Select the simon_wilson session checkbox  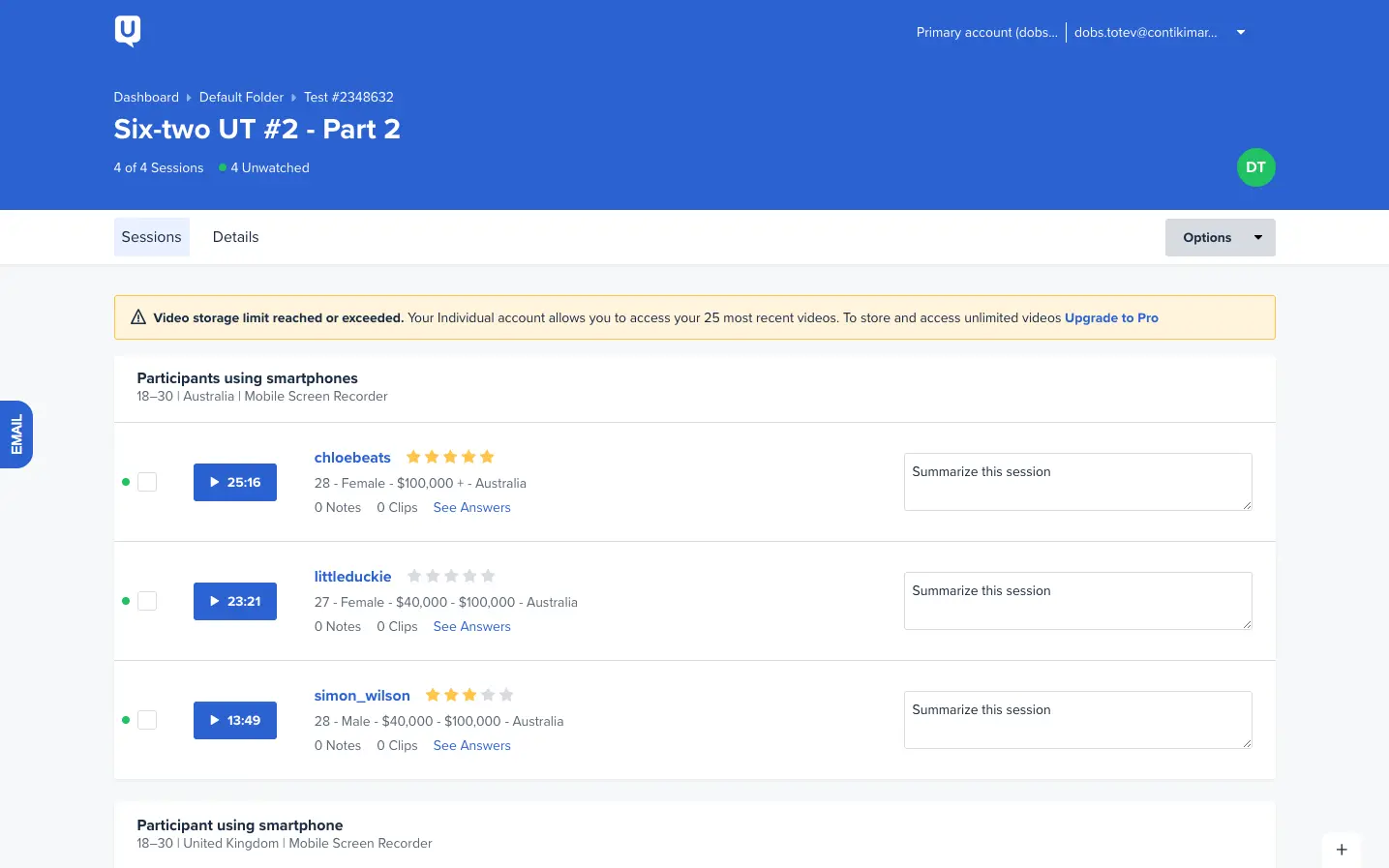tap(147, 720)
